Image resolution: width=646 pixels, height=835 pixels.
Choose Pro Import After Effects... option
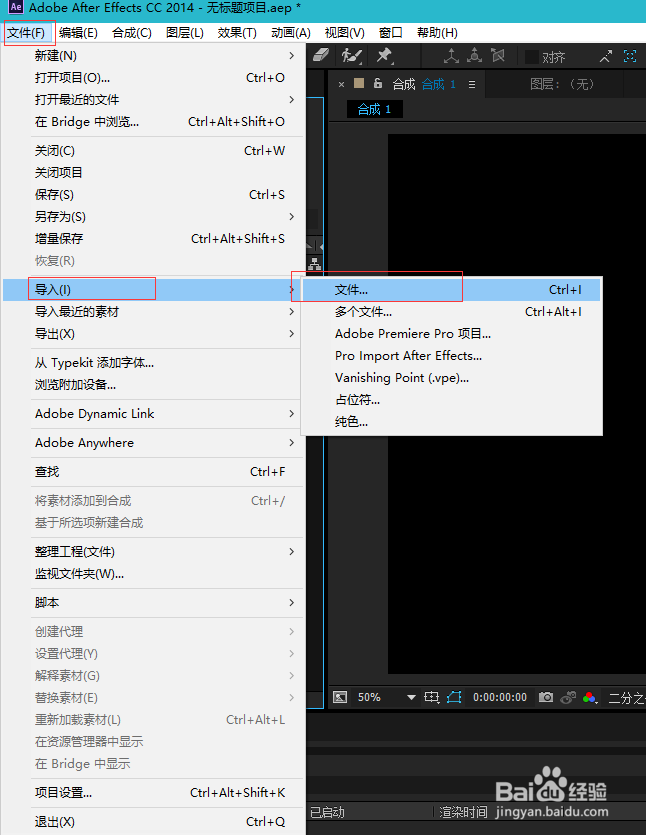click(452, 356)
